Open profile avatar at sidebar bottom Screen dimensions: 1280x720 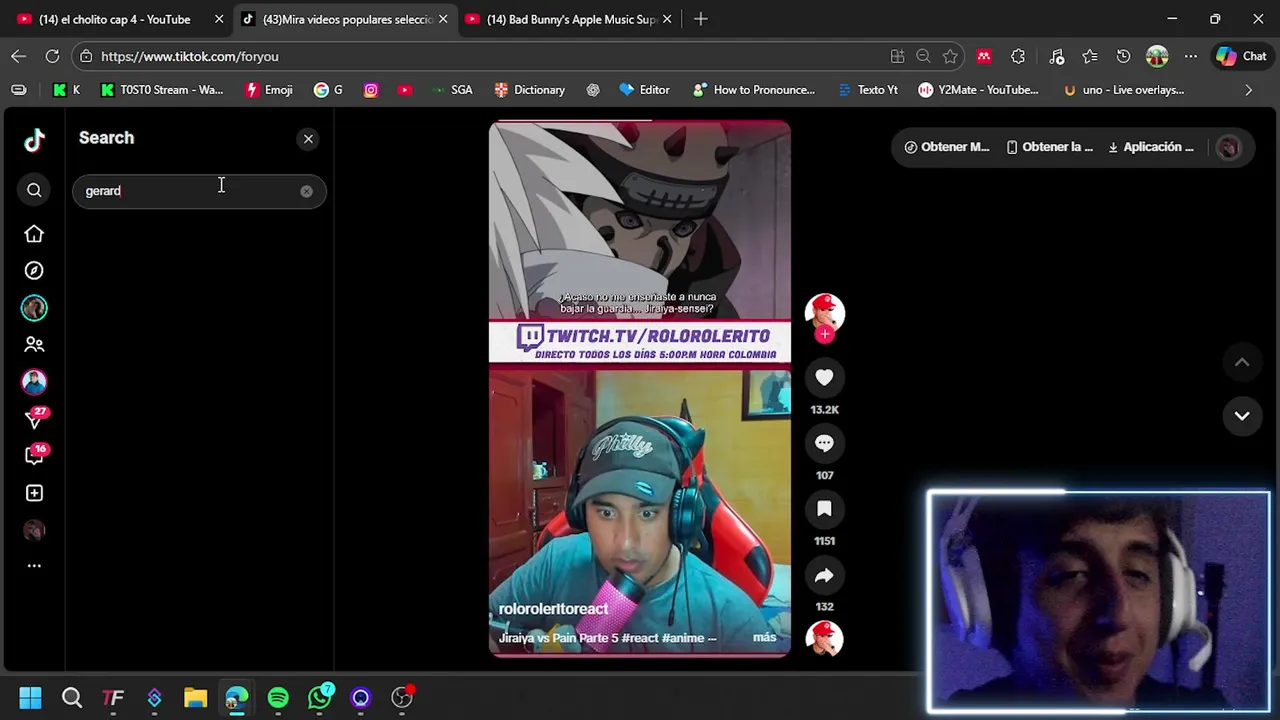pos(34,530)
